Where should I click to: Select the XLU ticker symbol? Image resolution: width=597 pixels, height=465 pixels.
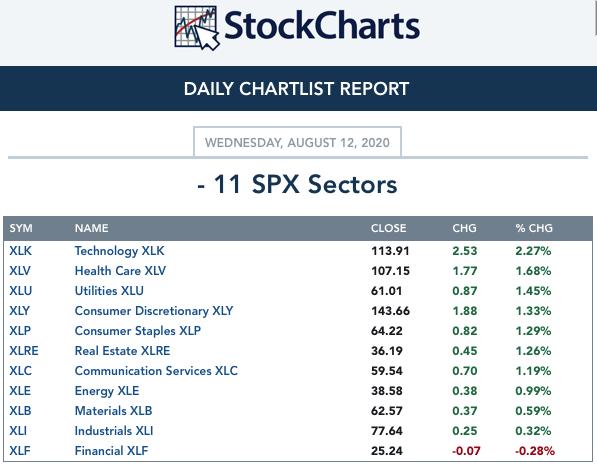coord(21,291)
